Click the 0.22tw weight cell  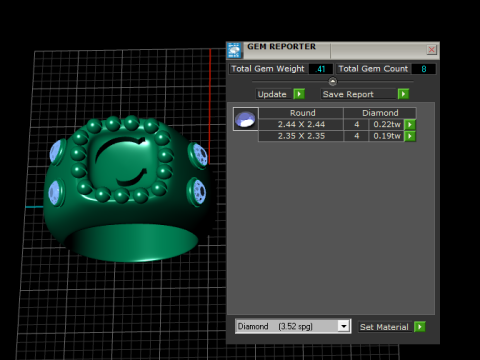387,125
